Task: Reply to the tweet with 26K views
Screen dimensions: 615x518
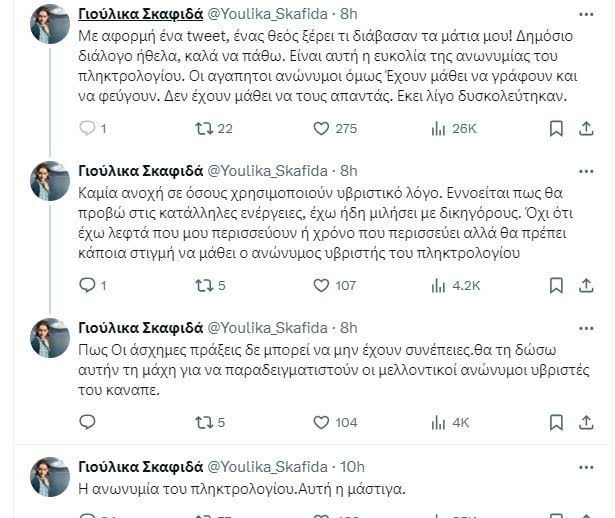Action: (86, 128)
